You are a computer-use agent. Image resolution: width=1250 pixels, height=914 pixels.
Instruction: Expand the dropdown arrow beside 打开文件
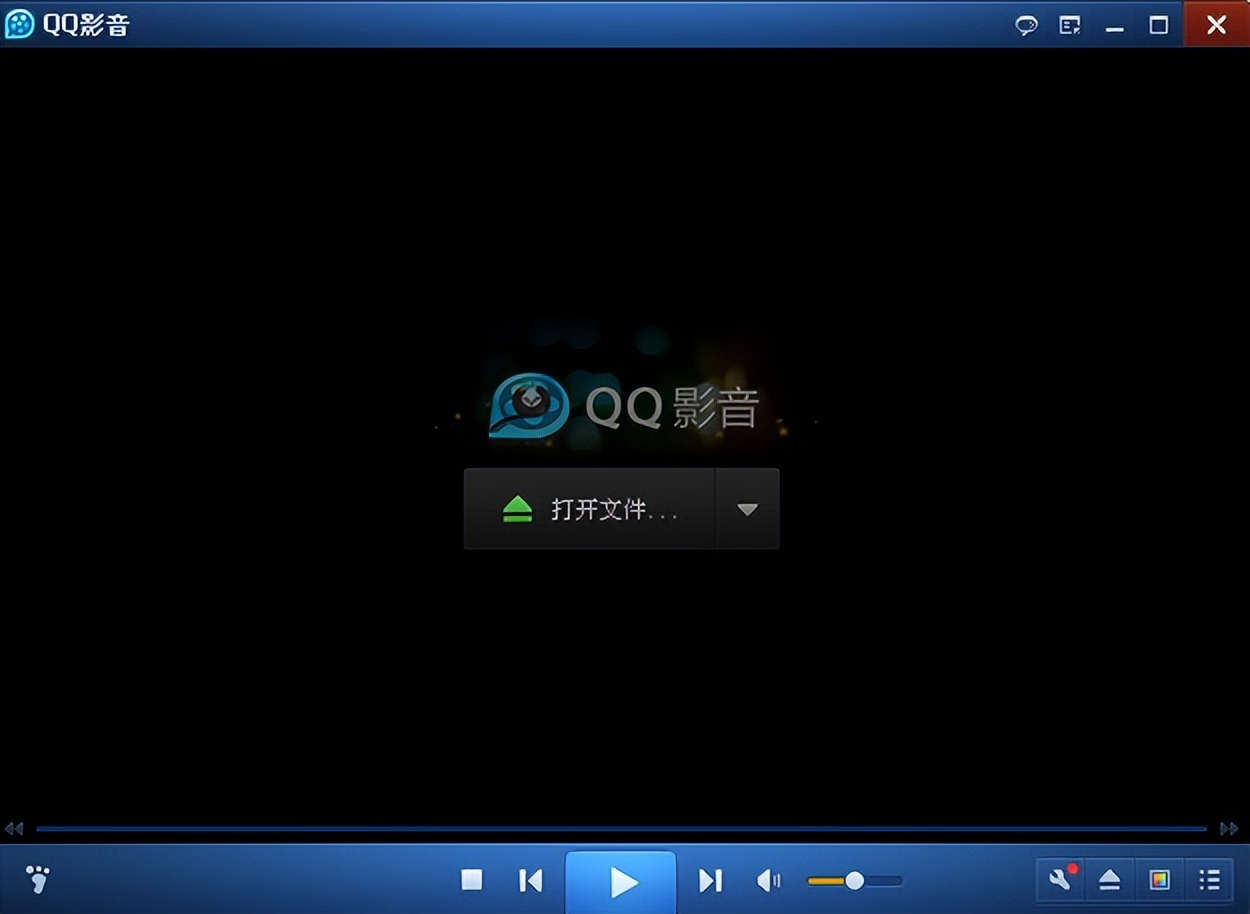click(747, 509)
